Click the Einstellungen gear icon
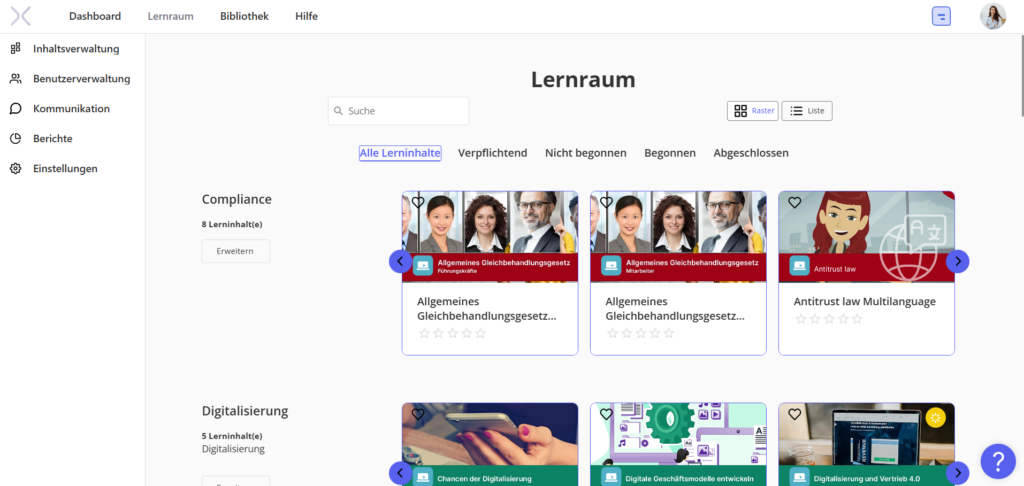1024x486 pixels. (16, 169)
